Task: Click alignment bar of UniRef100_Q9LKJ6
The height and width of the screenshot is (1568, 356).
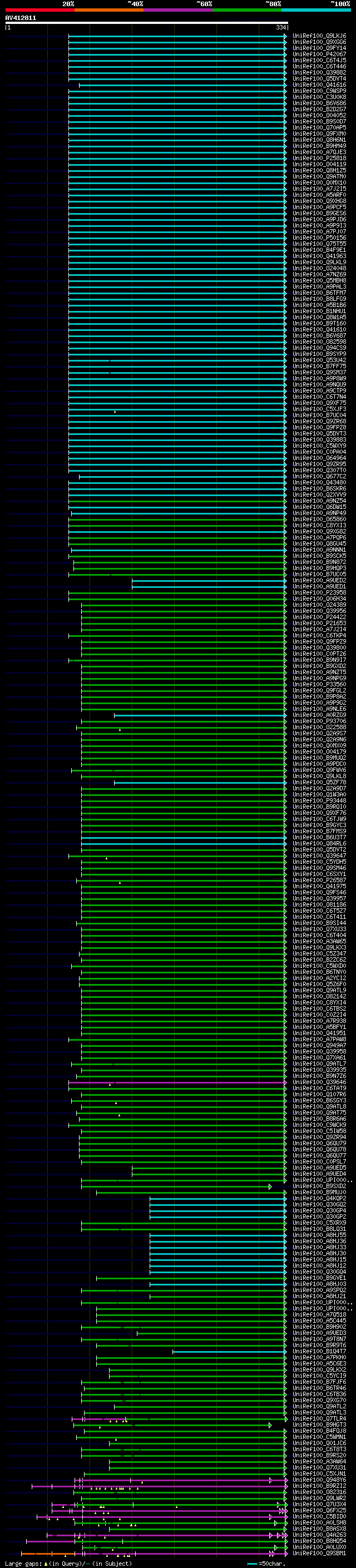Action: pos(177,36)
